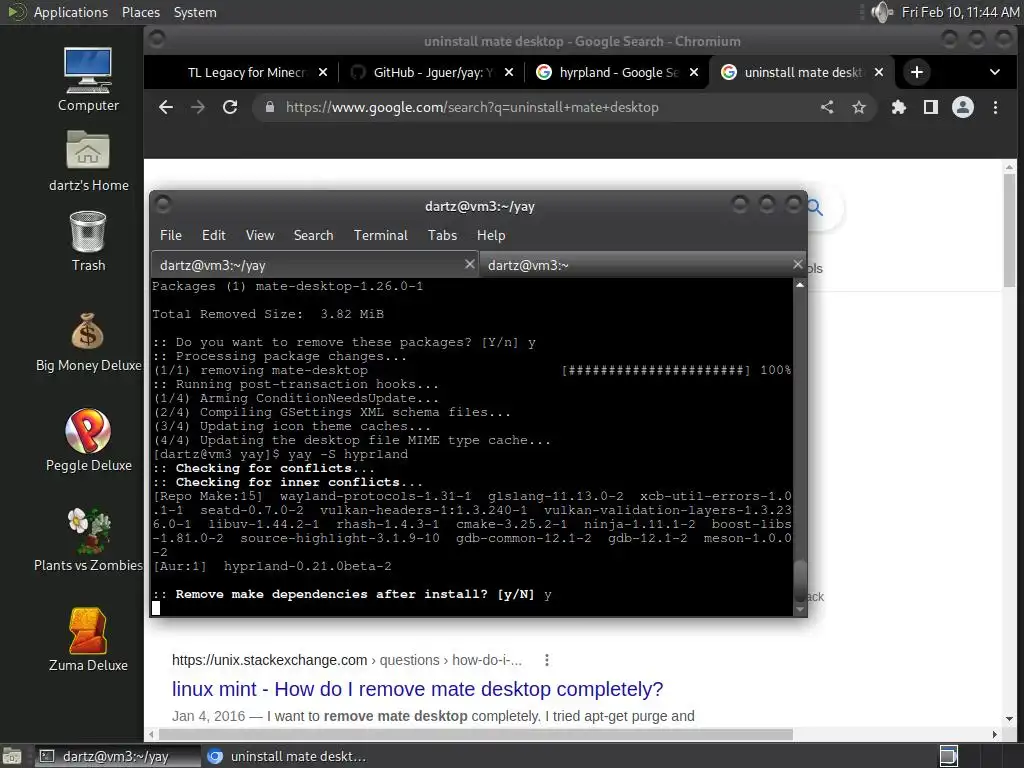Open Chromium extensions puzzle icon

tap(899, 107)
